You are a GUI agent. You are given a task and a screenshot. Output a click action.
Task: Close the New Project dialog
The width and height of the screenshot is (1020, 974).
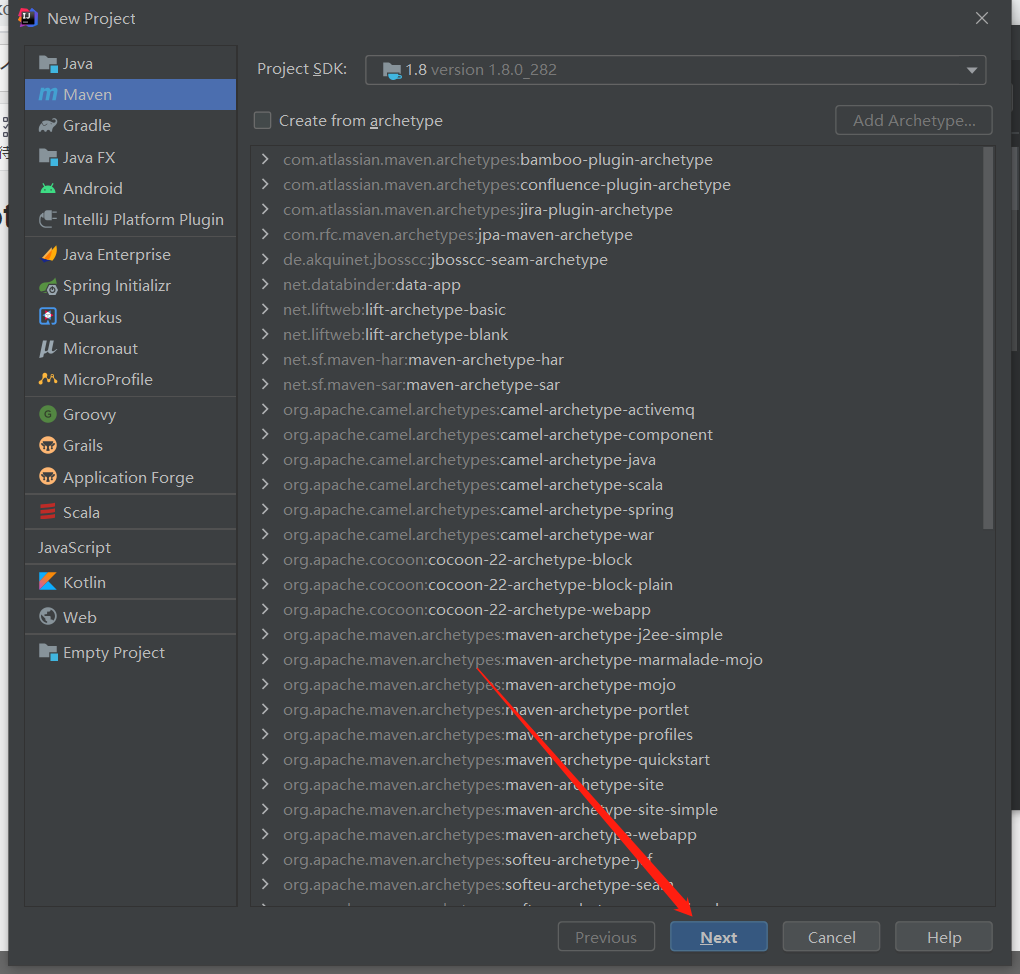pos(982,18)
